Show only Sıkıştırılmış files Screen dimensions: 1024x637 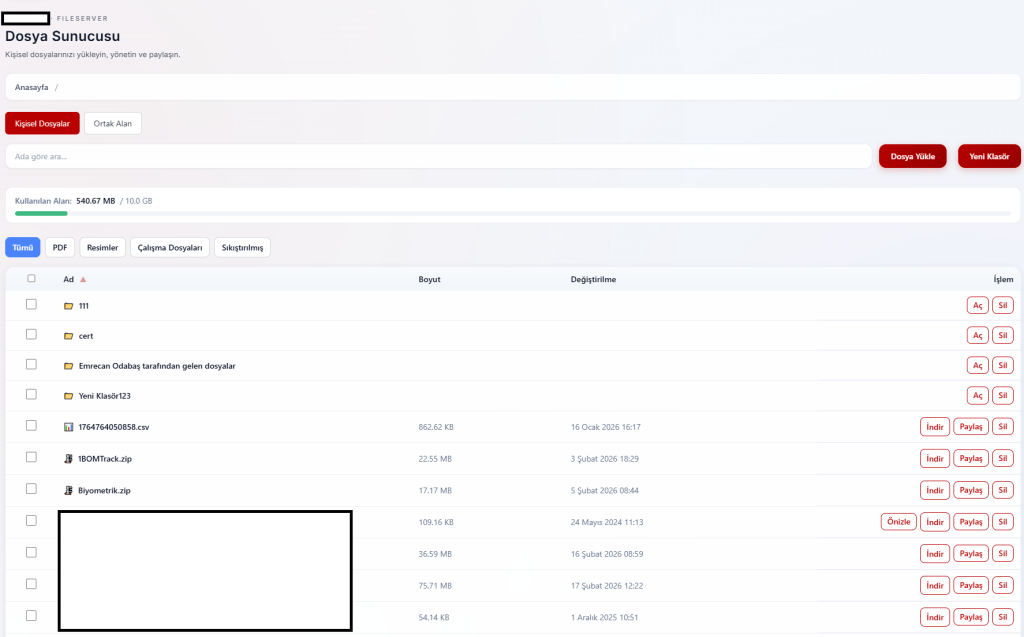[x=242, y=248]
